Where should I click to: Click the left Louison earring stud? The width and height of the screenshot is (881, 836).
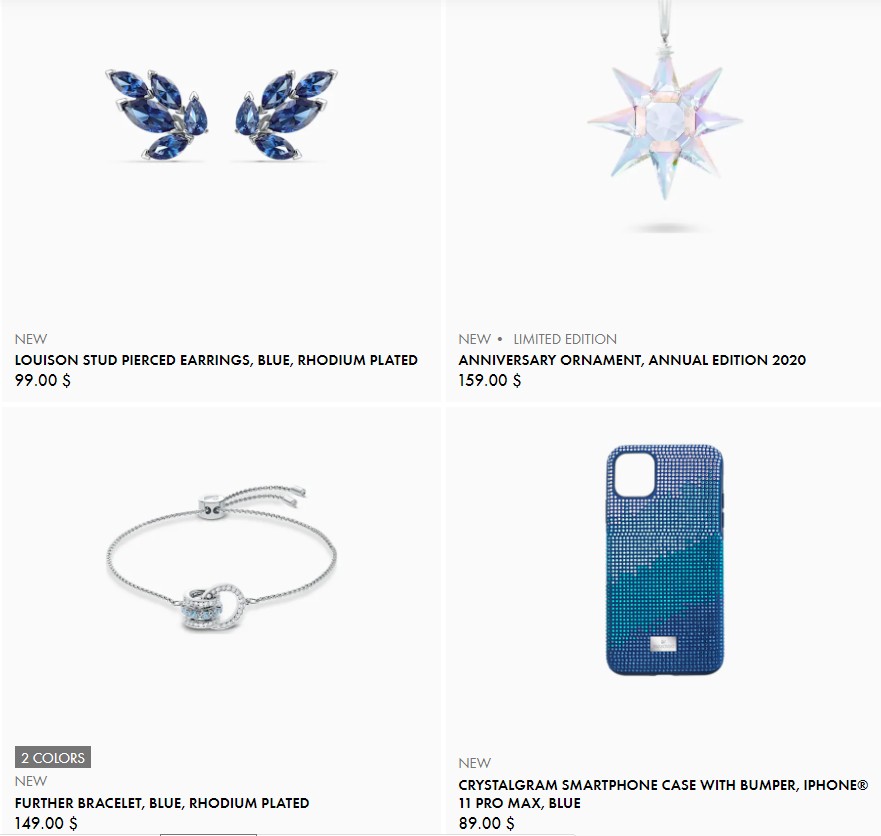(157, 115)
